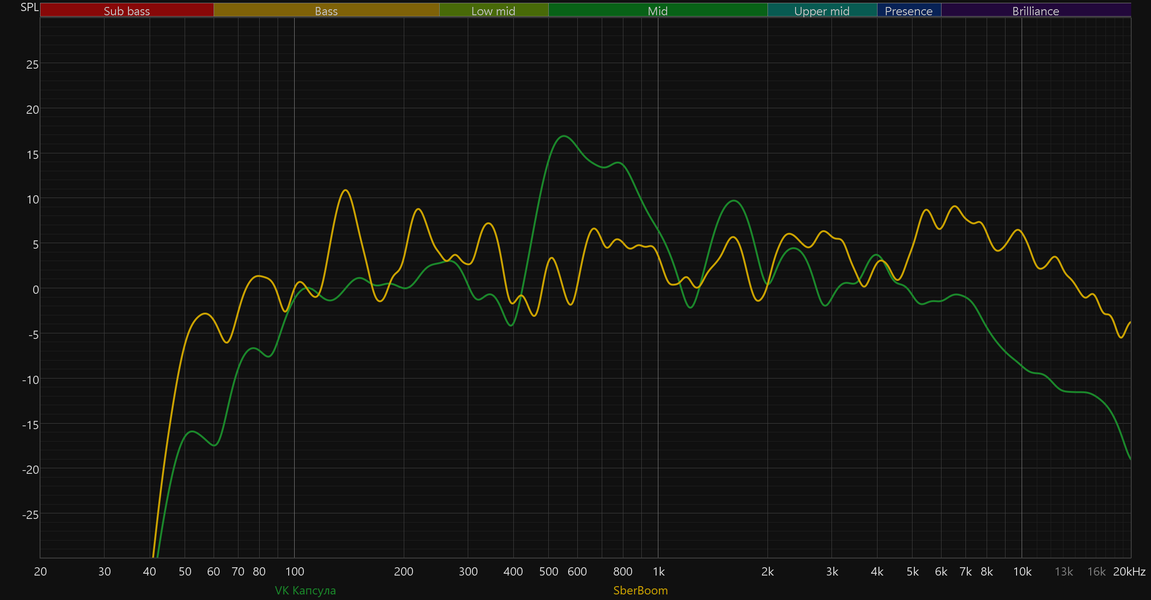Click the -25 dB level label

[30, 515]
